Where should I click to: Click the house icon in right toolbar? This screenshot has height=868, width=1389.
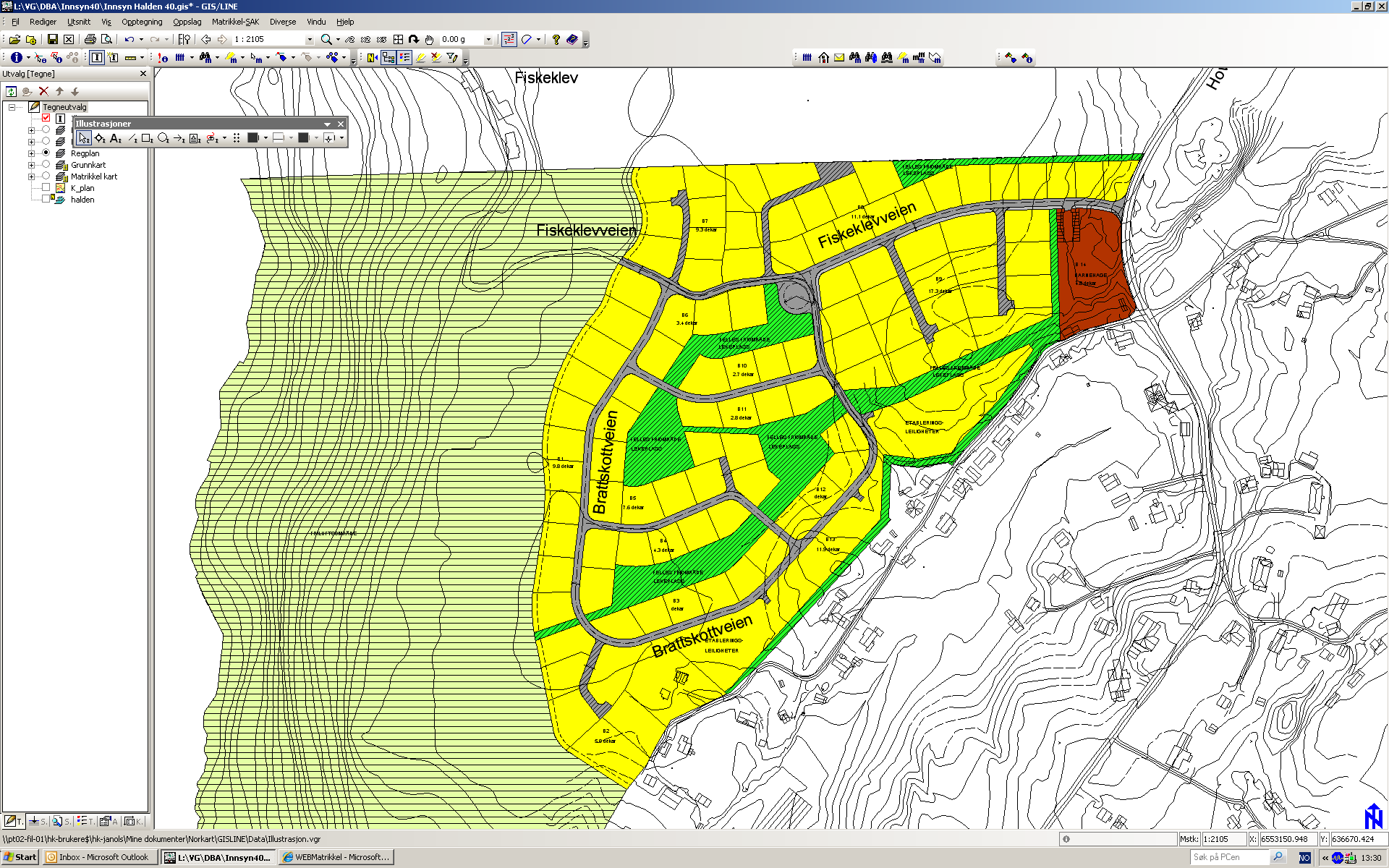tap(823, 57)
